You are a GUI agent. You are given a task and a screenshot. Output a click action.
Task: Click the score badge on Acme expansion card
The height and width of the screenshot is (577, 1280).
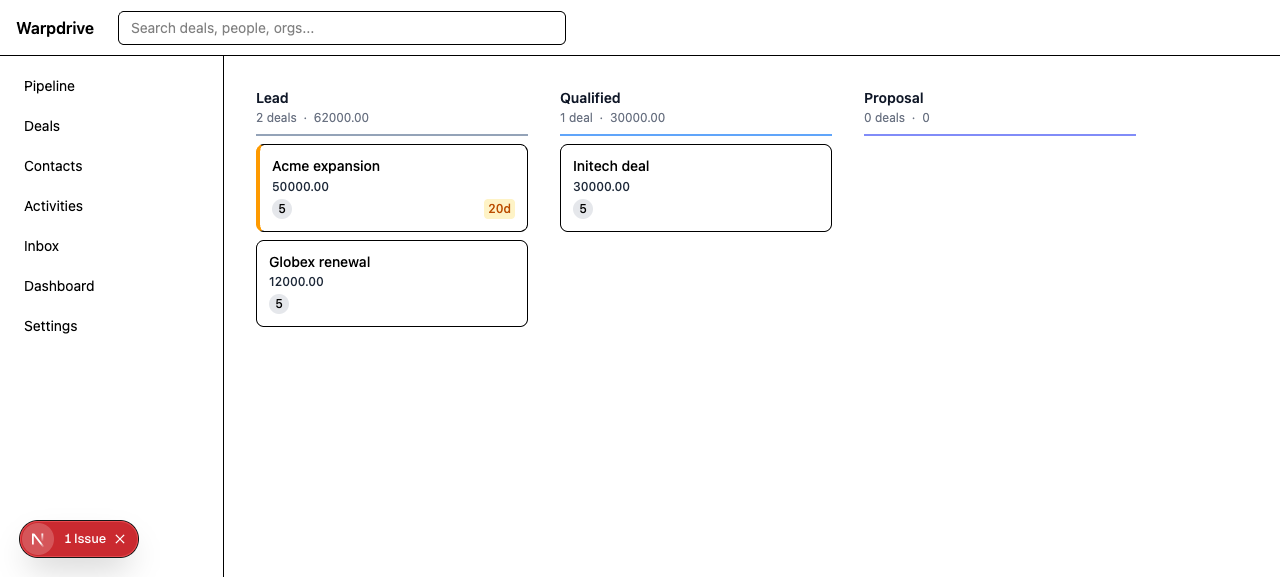tap(282, 209)
